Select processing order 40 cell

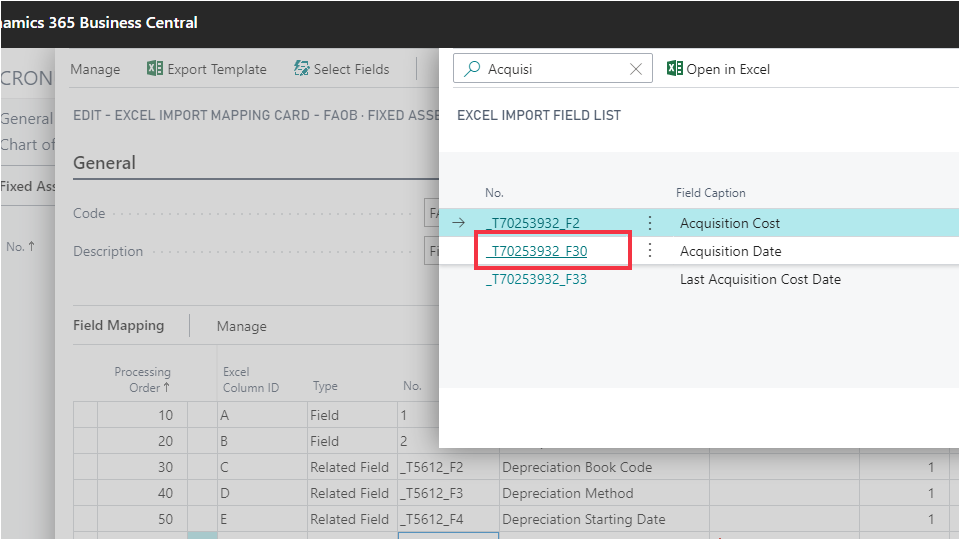tap(142, 493)
